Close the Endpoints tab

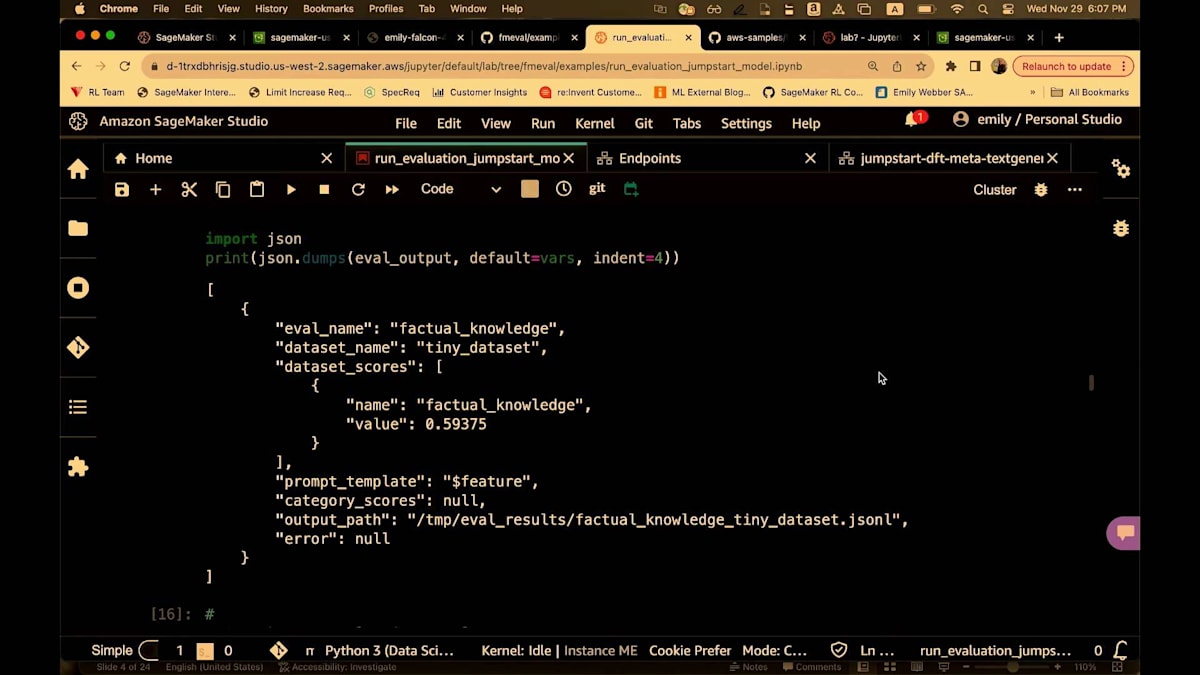pyautogui.click(x=811, y=158)
